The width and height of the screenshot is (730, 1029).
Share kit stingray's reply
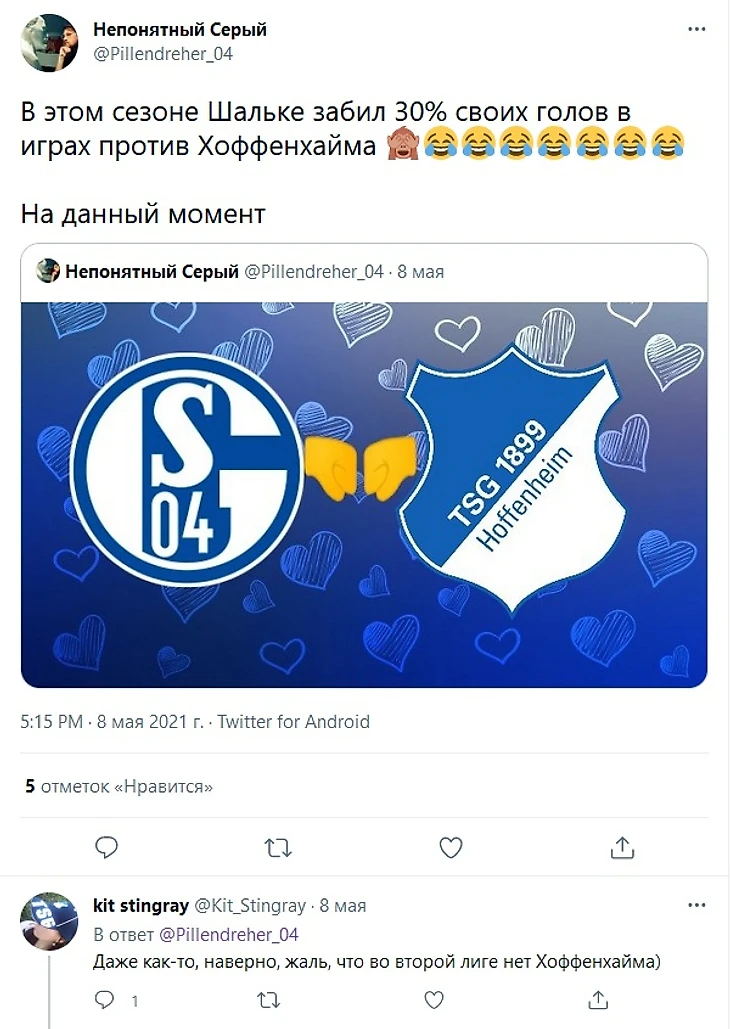pos(597,999)
